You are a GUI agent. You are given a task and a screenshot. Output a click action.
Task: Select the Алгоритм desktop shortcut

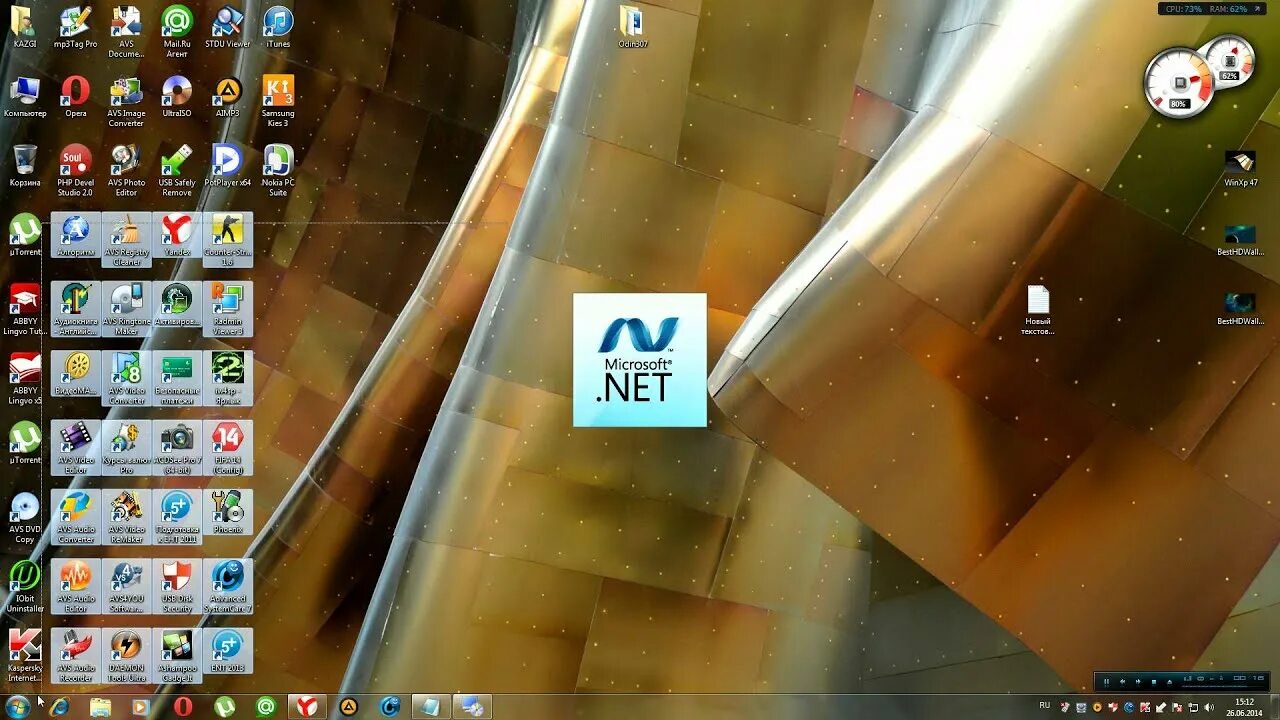point(76,236)
